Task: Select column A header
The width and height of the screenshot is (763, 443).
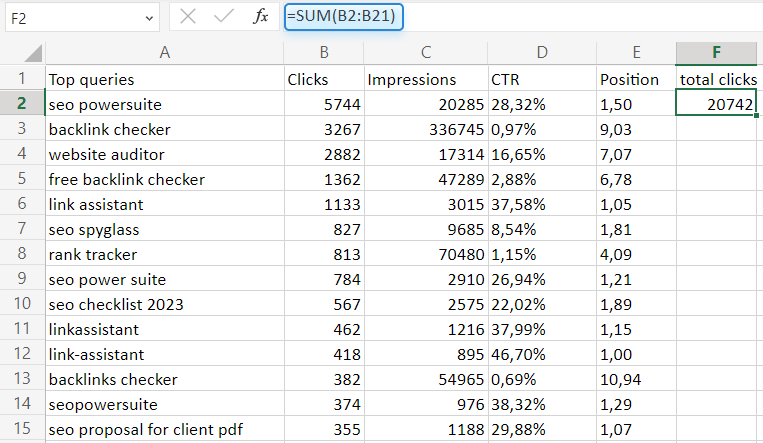Action: tap(164, 52)
